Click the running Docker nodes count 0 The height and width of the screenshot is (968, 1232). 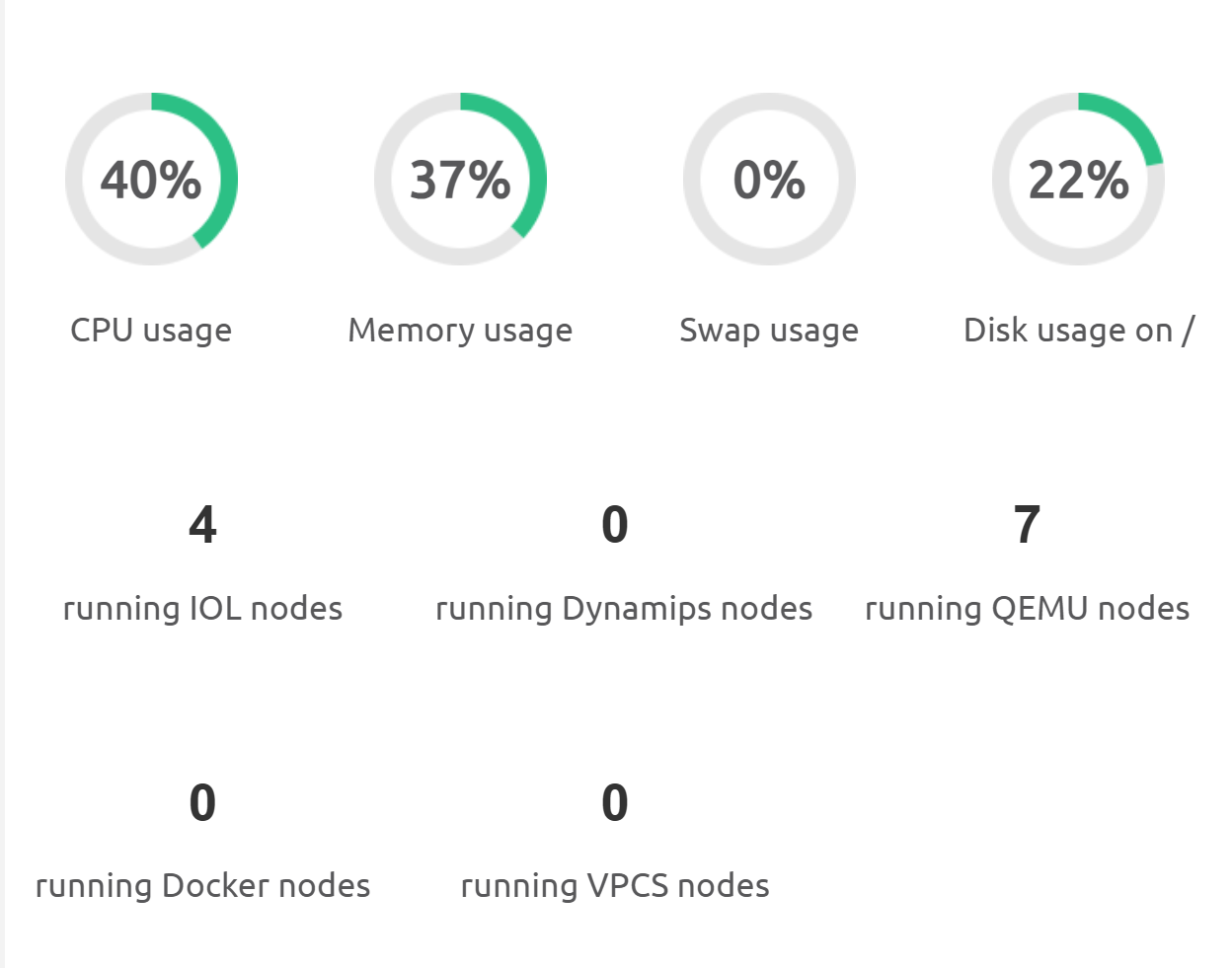pos(202,803)
